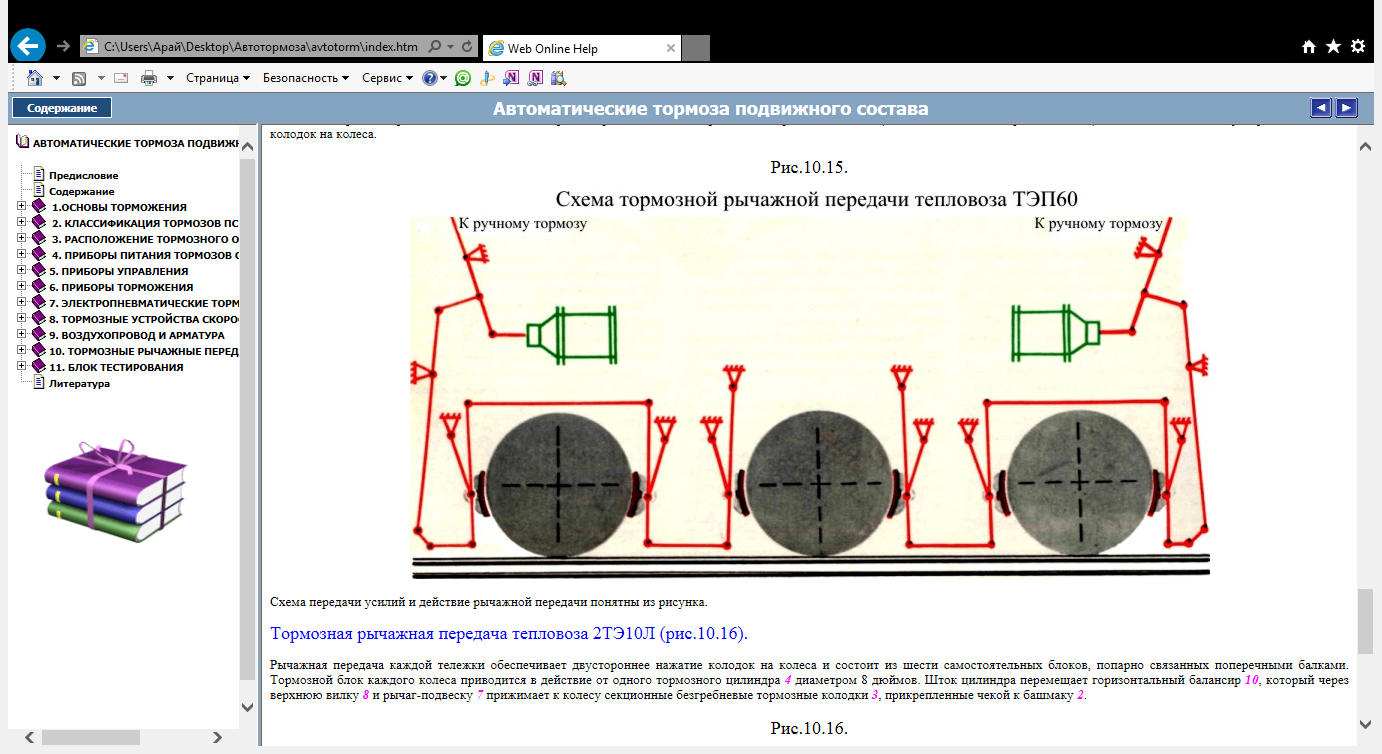Go to previous topic with left arrow button

tap(1321, 108)
